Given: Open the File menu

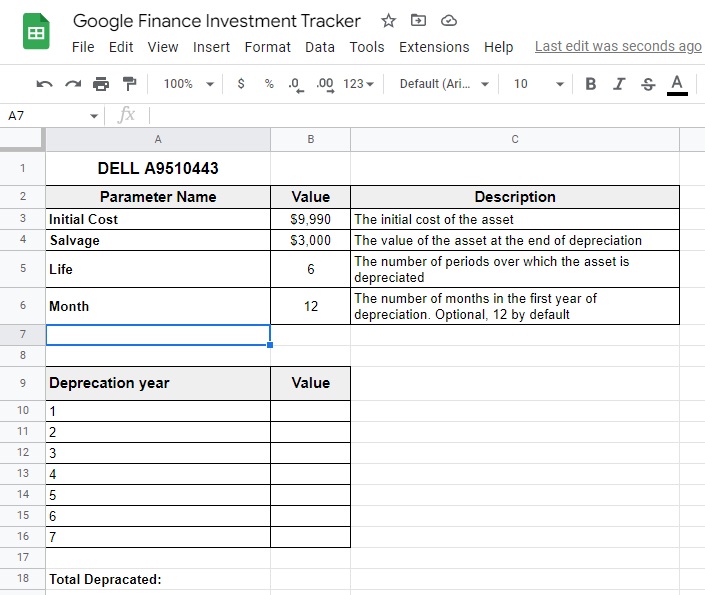Looking at the screenshot, I should (83, 47).
